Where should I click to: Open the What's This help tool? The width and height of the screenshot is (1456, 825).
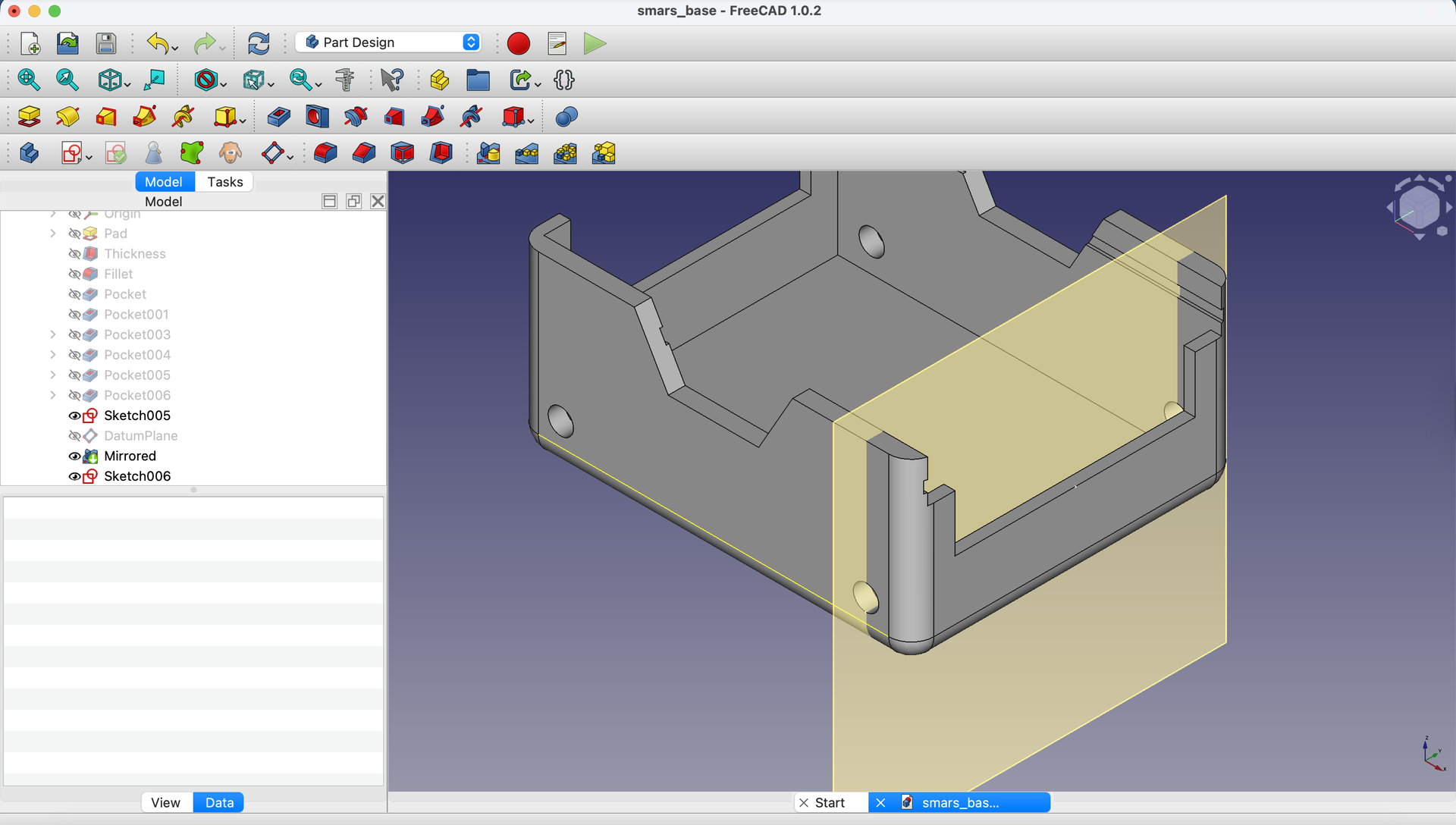392,80
